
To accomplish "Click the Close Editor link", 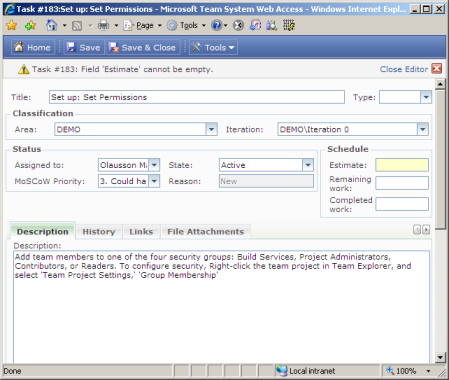I will tap(404, 69).
